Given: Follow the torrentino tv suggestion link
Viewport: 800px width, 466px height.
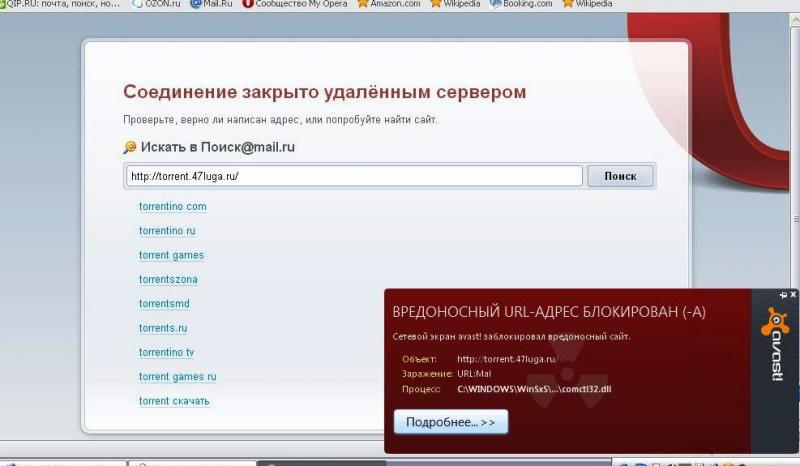Looking at the screenshot, I should click(166, 352).
